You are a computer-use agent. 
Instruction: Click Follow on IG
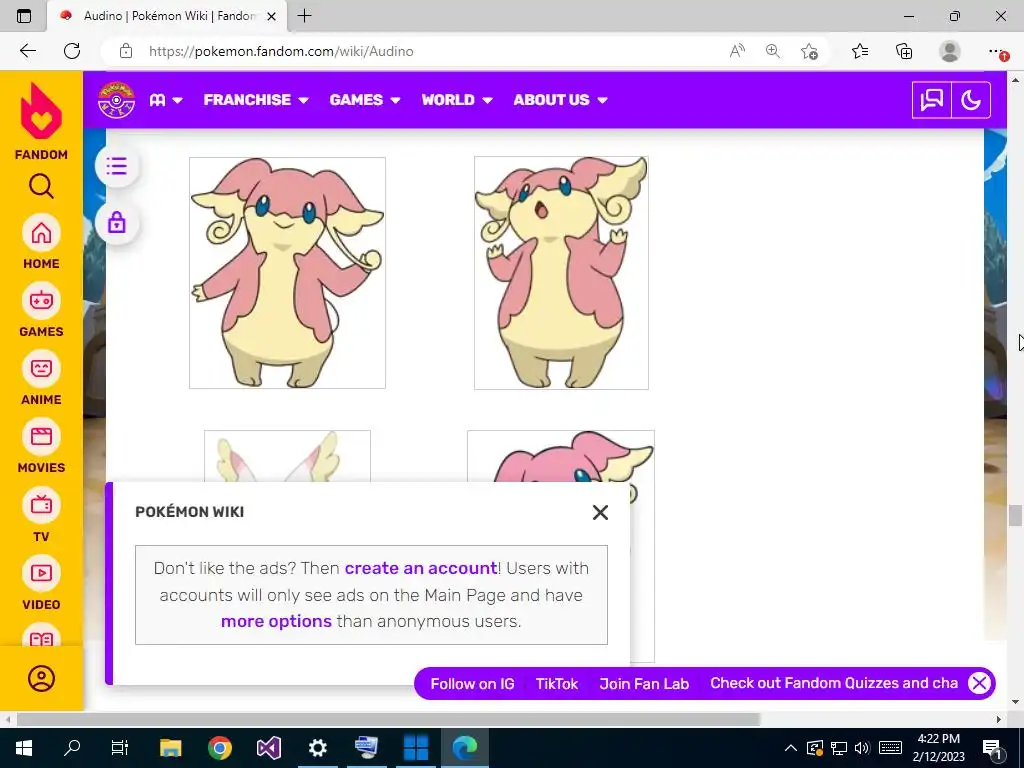tap(472, 684)
